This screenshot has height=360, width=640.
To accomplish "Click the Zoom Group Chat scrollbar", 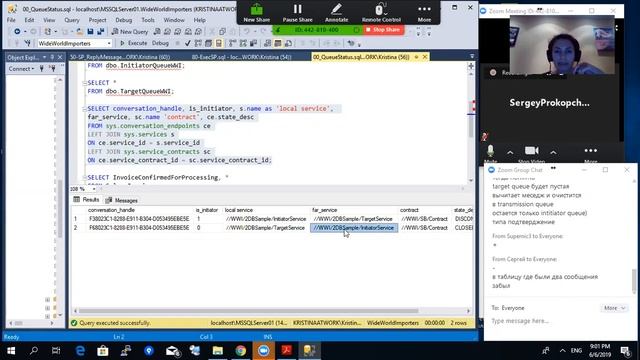I will [634, 281].
